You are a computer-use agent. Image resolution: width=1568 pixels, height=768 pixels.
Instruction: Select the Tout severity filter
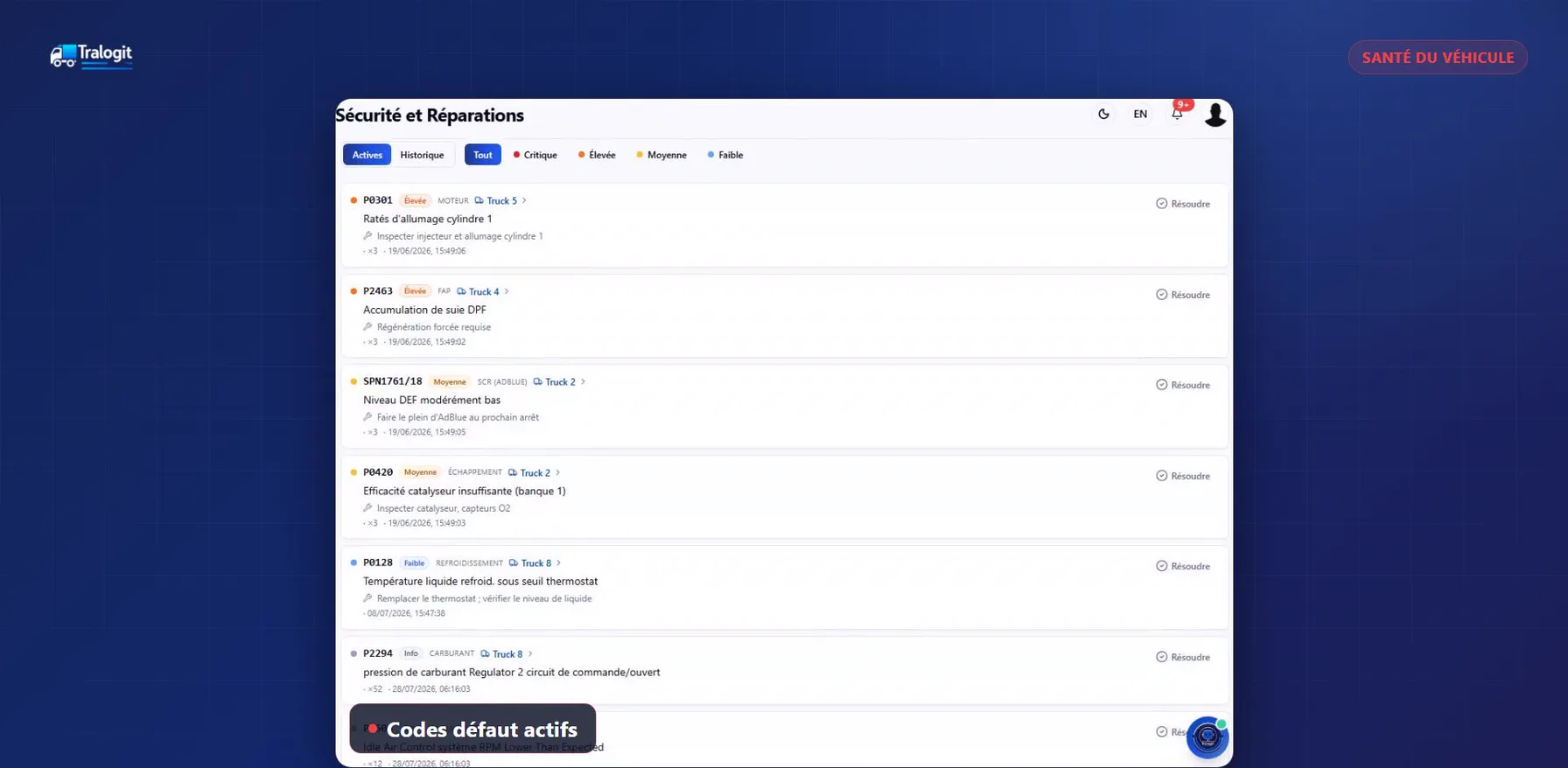tap(483, 155)
